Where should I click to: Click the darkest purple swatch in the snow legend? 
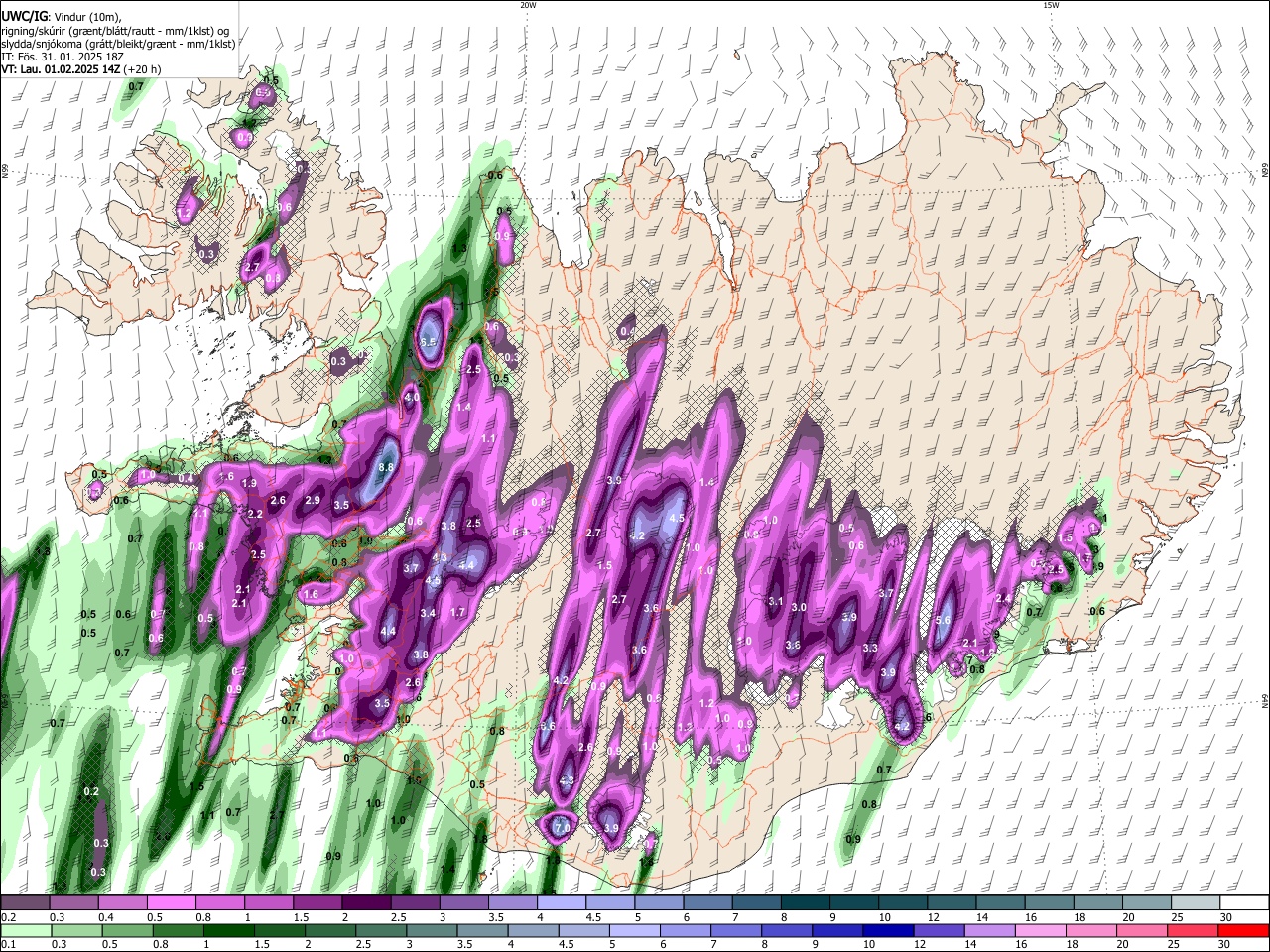pyautogui.click(x=365, y=903)
